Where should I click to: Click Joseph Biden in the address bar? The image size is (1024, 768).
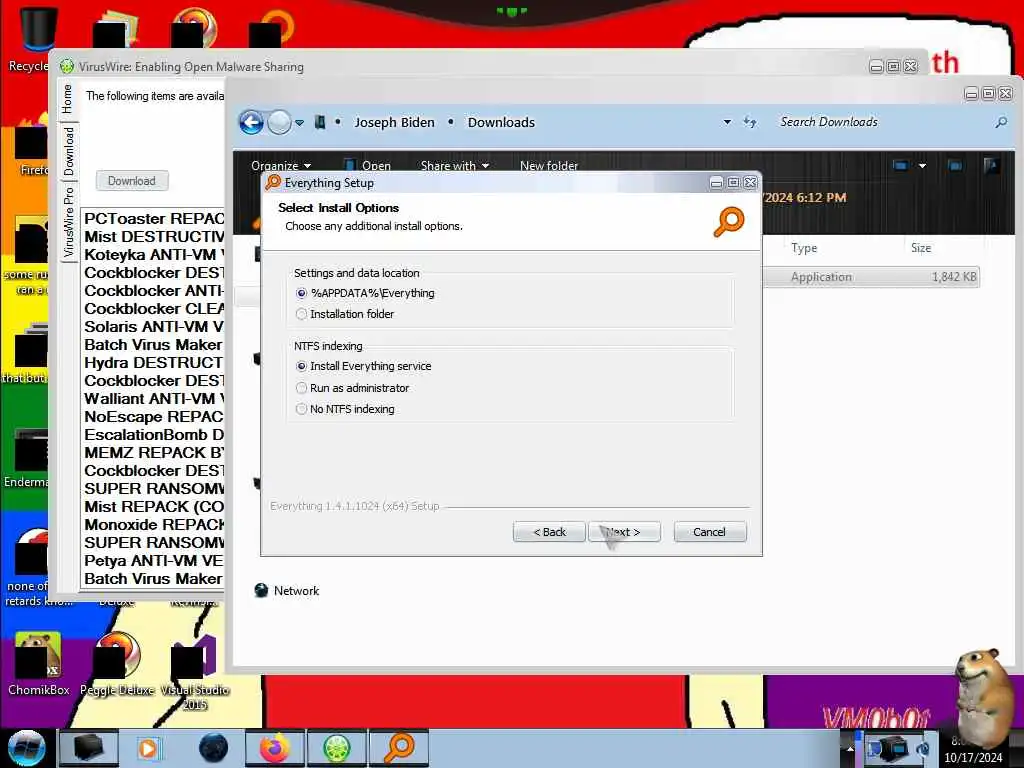click(x=394, y=123)
